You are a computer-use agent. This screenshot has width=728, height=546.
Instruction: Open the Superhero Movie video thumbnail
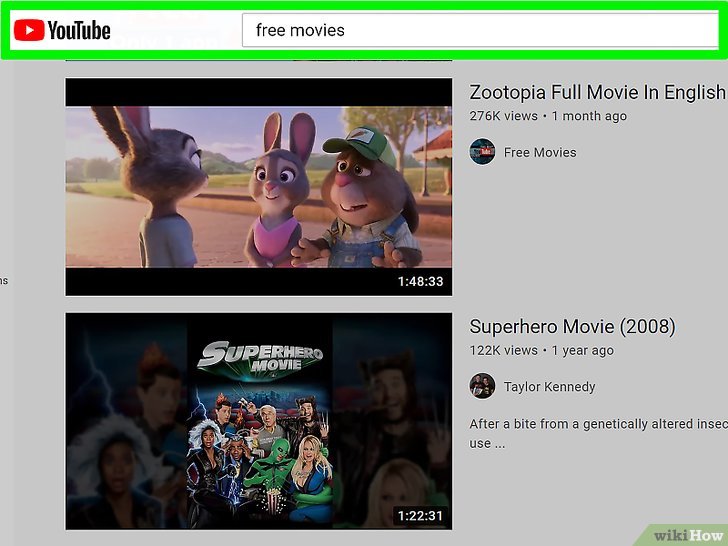pos(259,421)
